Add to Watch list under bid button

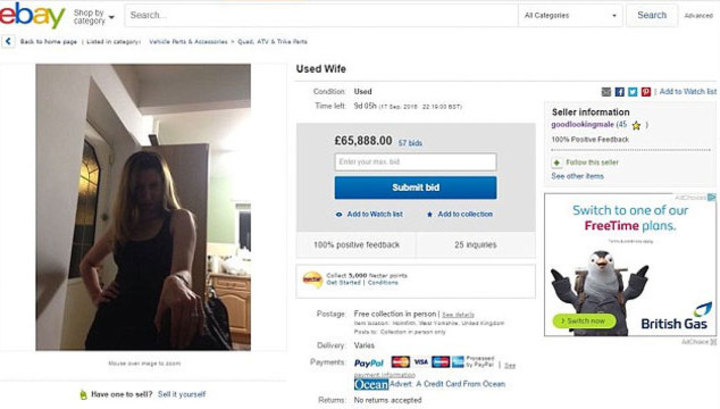tap(369, 214)
